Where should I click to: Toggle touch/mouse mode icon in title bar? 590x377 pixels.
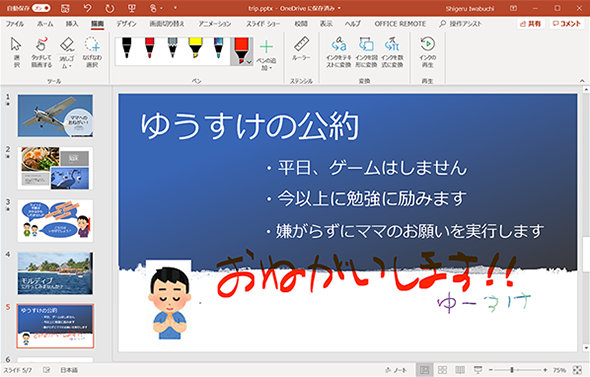tap(154, 8)
